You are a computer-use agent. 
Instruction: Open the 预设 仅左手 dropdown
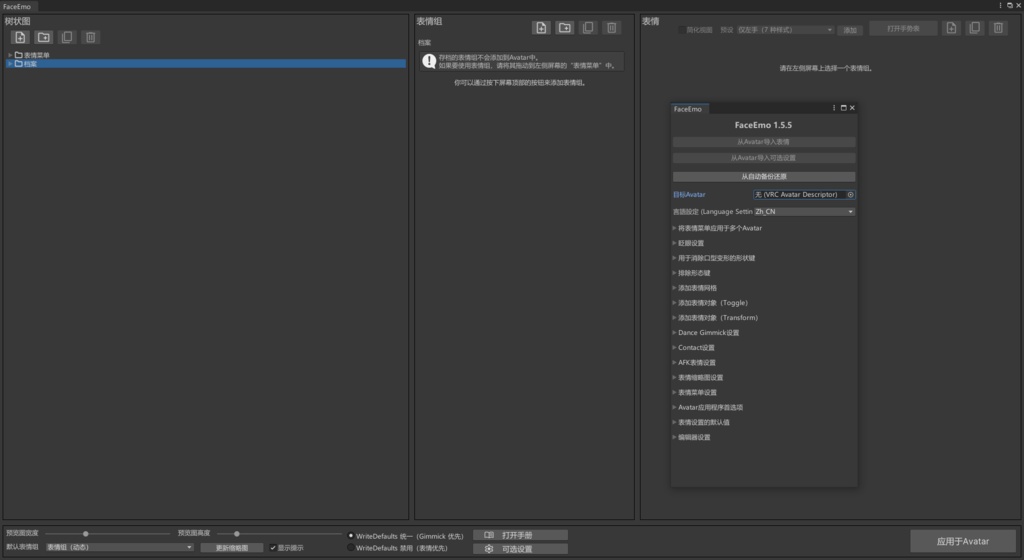[785, 30]
